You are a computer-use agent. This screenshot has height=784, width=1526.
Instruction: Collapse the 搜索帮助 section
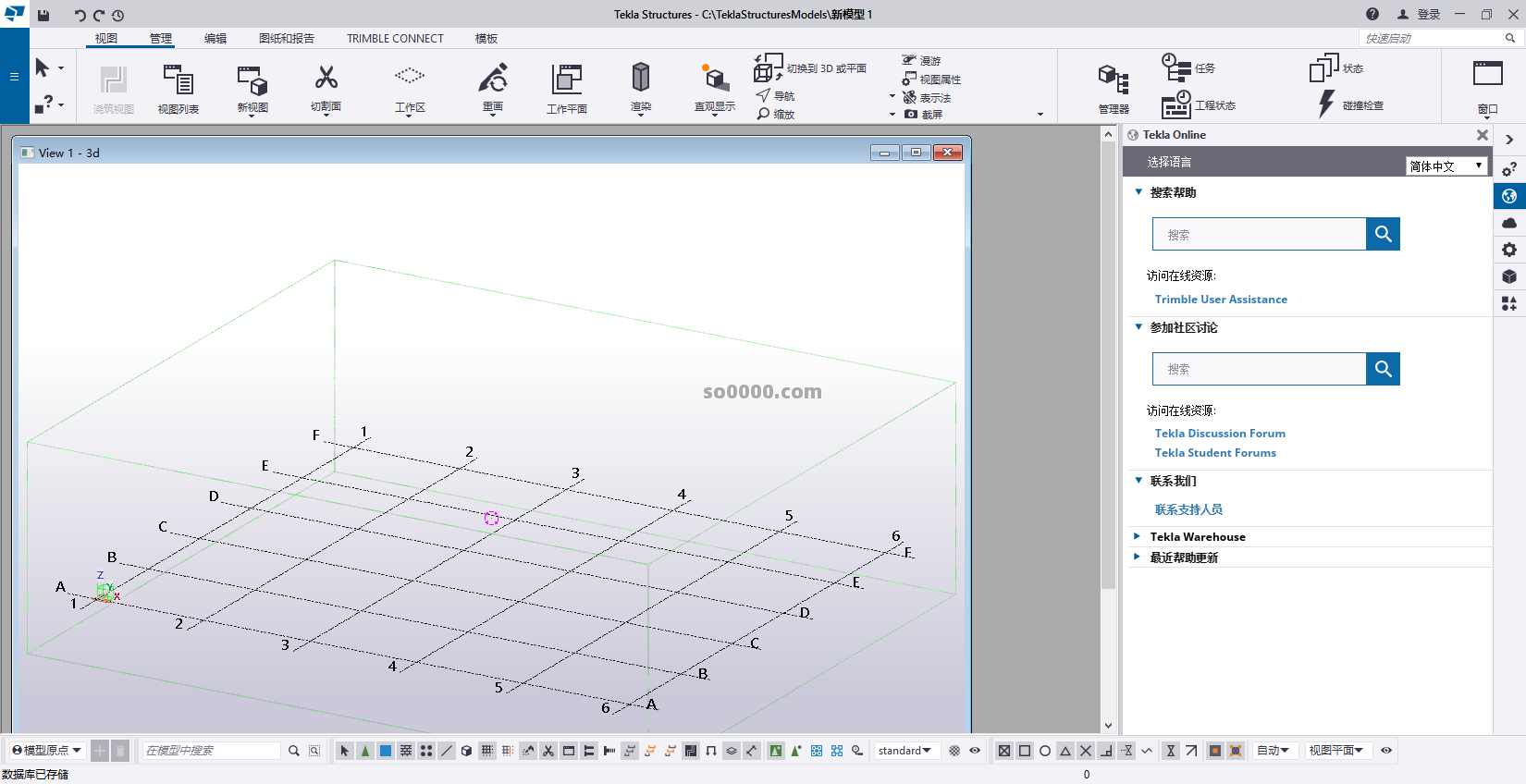(x=1138, y=192)
